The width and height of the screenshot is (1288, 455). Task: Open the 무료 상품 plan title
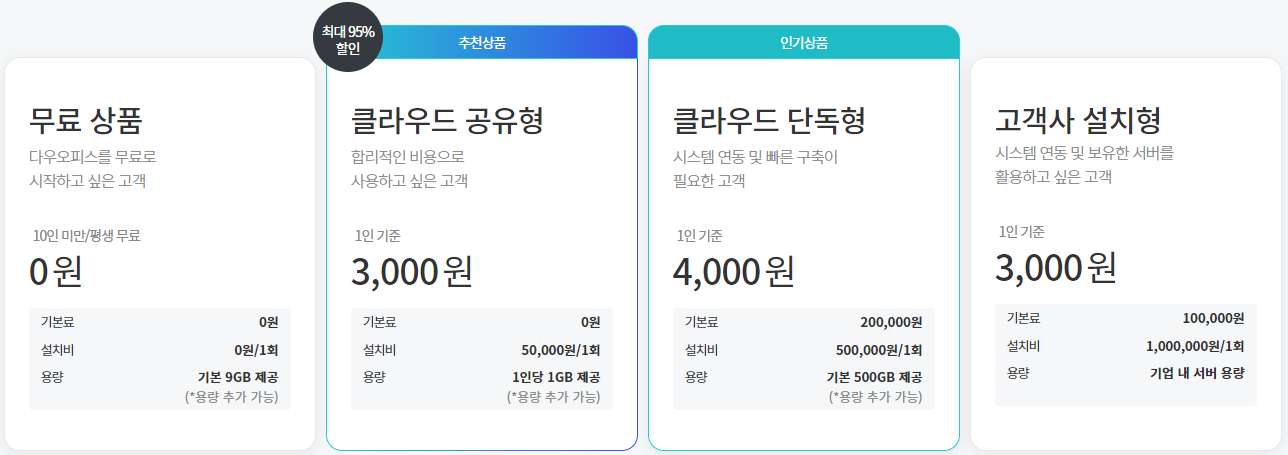pos(86,121)
